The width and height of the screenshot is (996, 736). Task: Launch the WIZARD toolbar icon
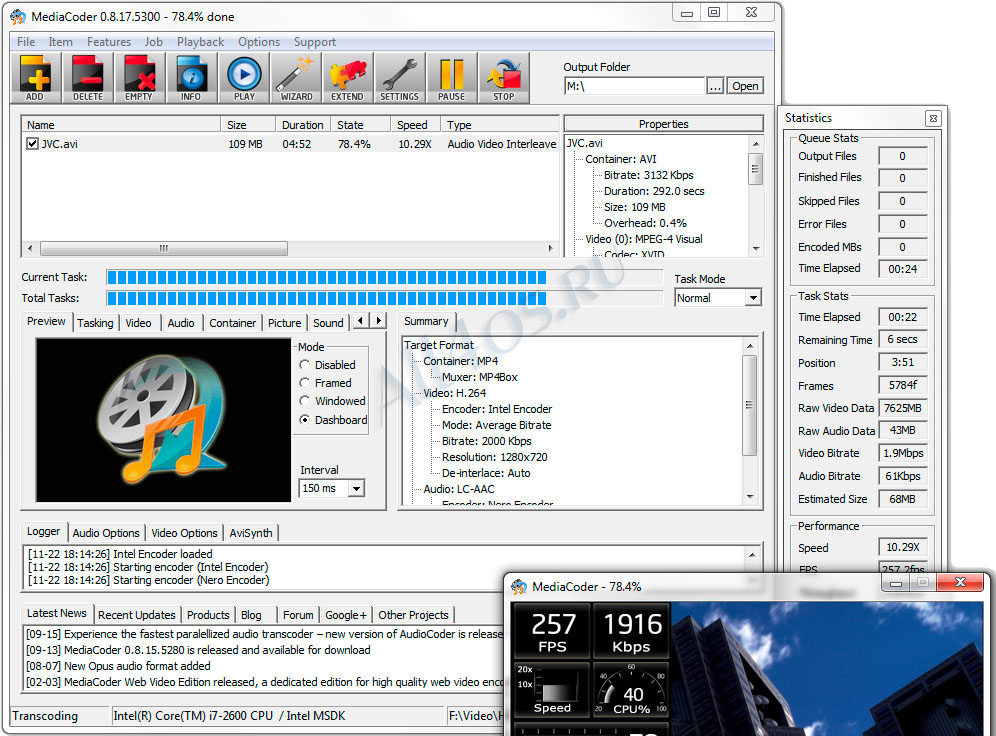click(x=296, y=77)
